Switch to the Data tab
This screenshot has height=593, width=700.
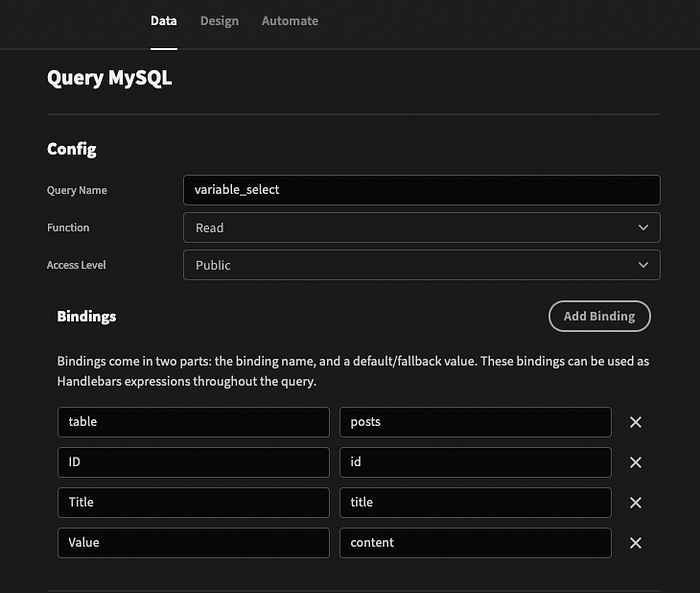point(163,21)
